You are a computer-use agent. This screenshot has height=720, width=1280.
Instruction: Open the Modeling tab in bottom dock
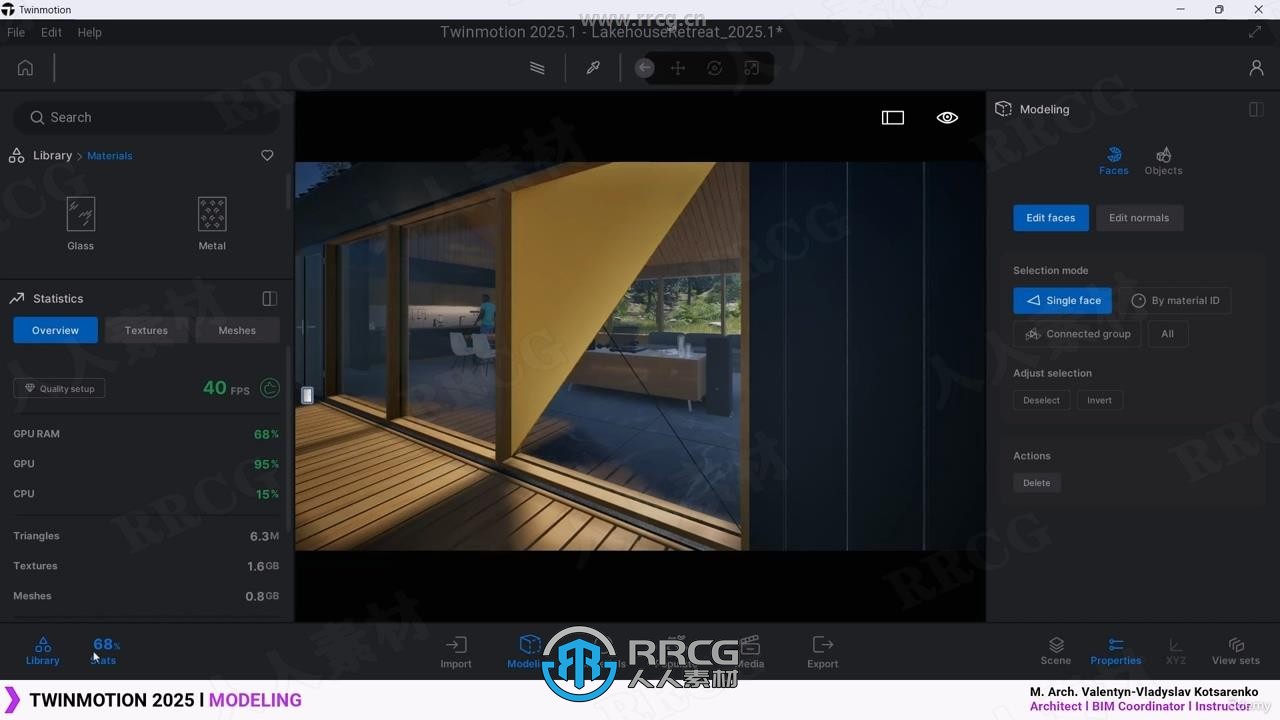530,652
